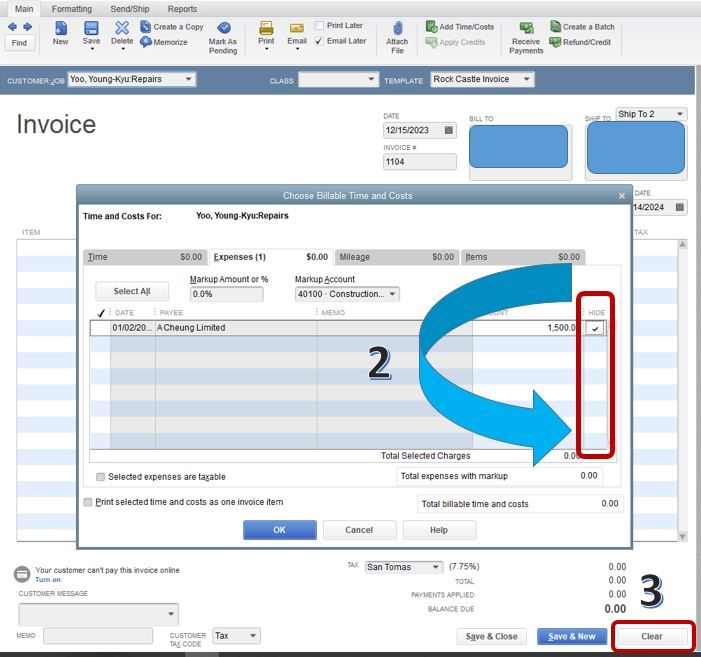Viewport: 701px width, 657px height.
Task: Open the Customer:Job dropdown
Action: [189, 79]
